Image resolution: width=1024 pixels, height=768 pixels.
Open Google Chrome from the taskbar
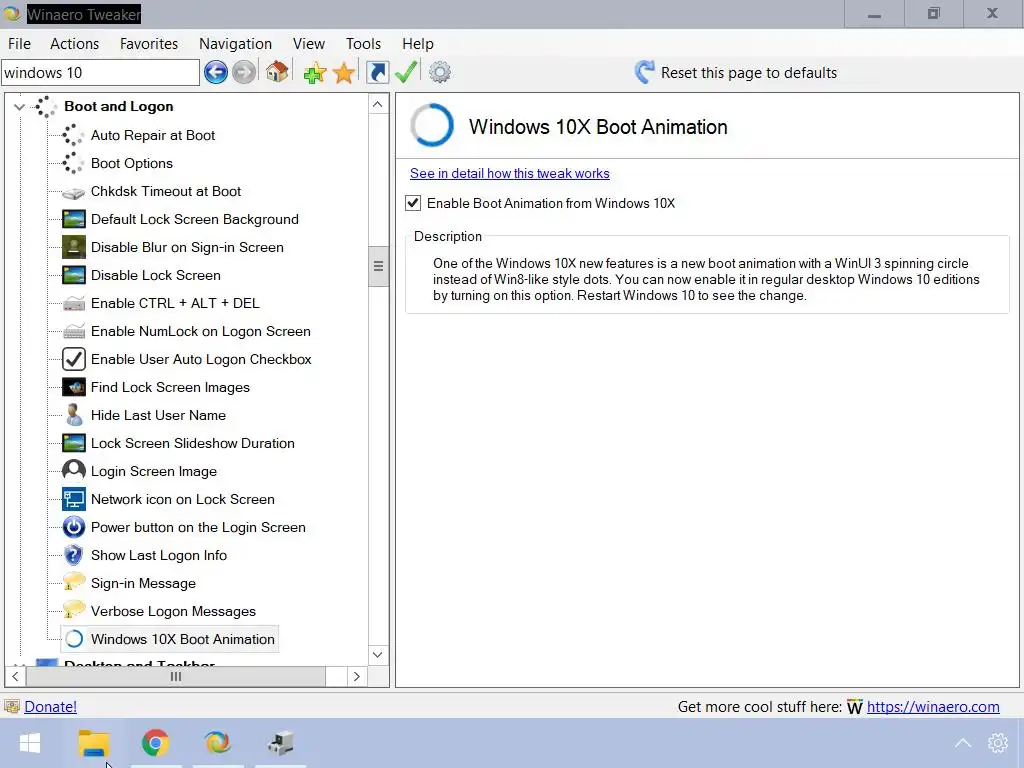pyautogui.click(x=155, y=743)
